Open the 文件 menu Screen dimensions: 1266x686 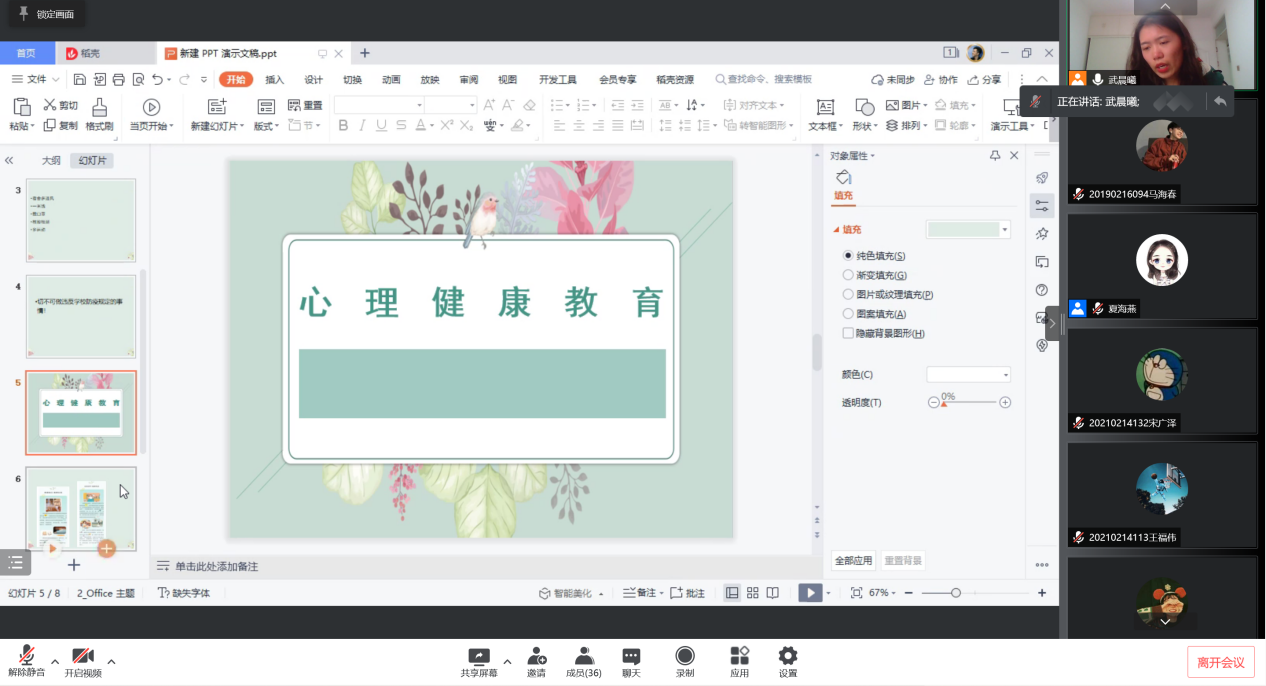[x=35, y=80]
